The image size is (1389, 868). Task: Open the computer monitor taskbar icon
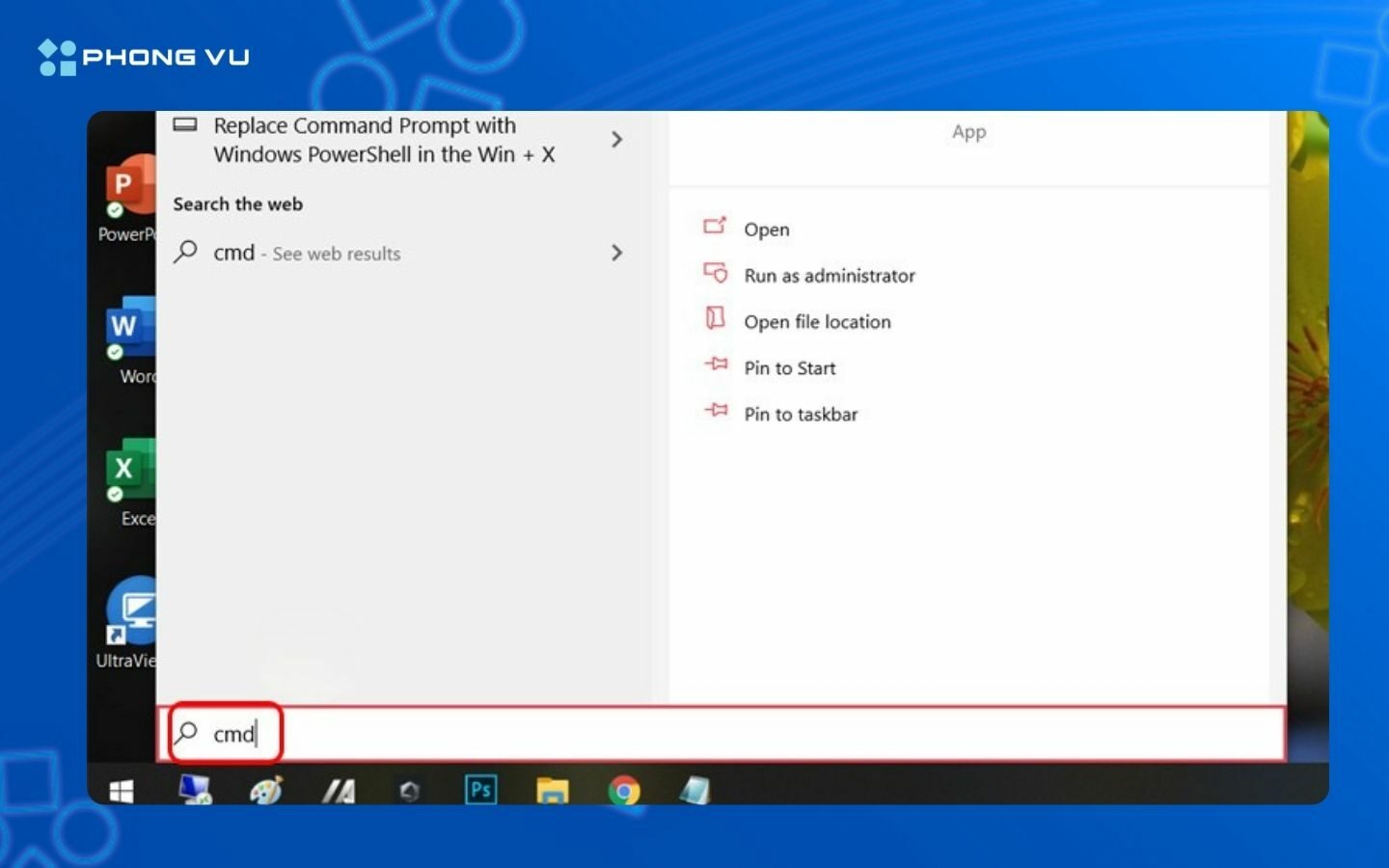pos(196,790)
